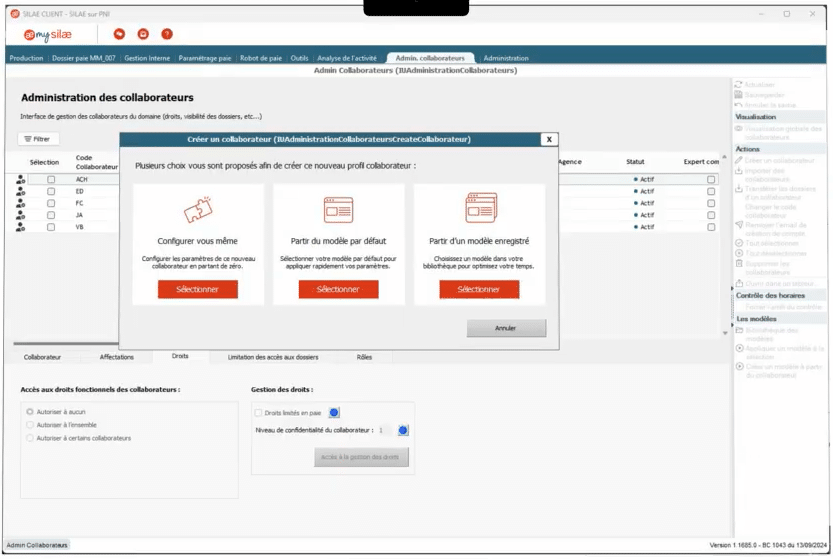Viewport: 833px width, 559px height.
Task: Open the Paramétrage paie menu tab
Action: [205, 58]
